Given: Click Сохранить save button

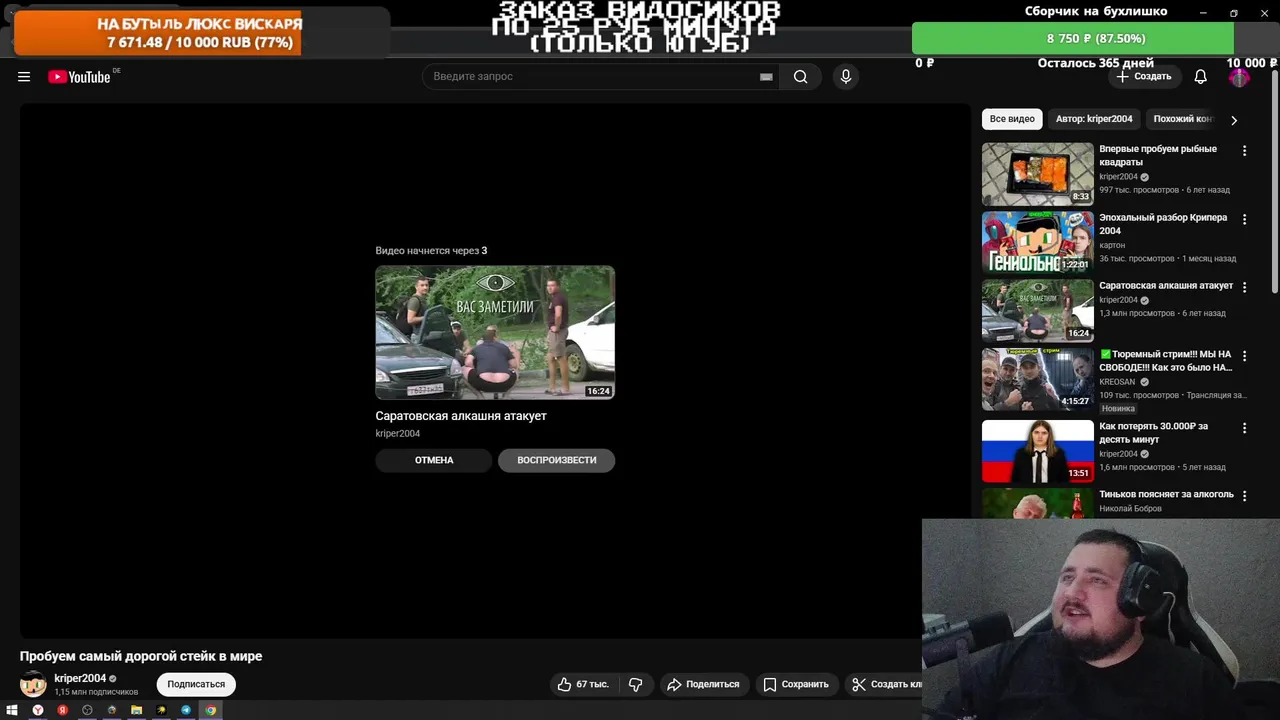Looking at the screenshot, I should coord(796,684).
